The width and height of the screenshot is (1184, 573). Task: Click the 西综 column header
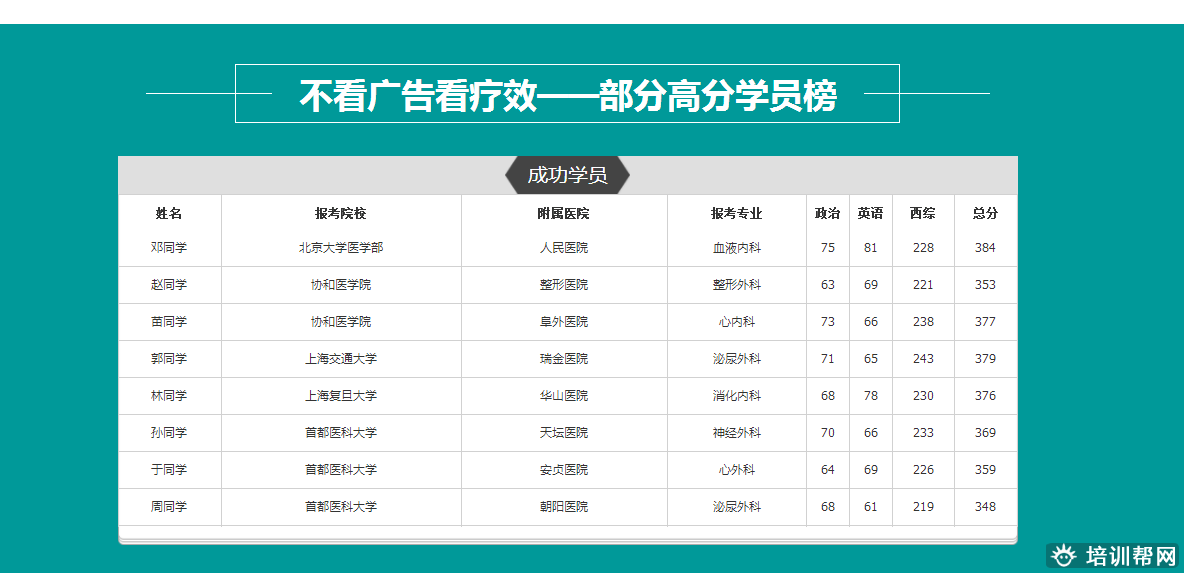coord(923,213)
